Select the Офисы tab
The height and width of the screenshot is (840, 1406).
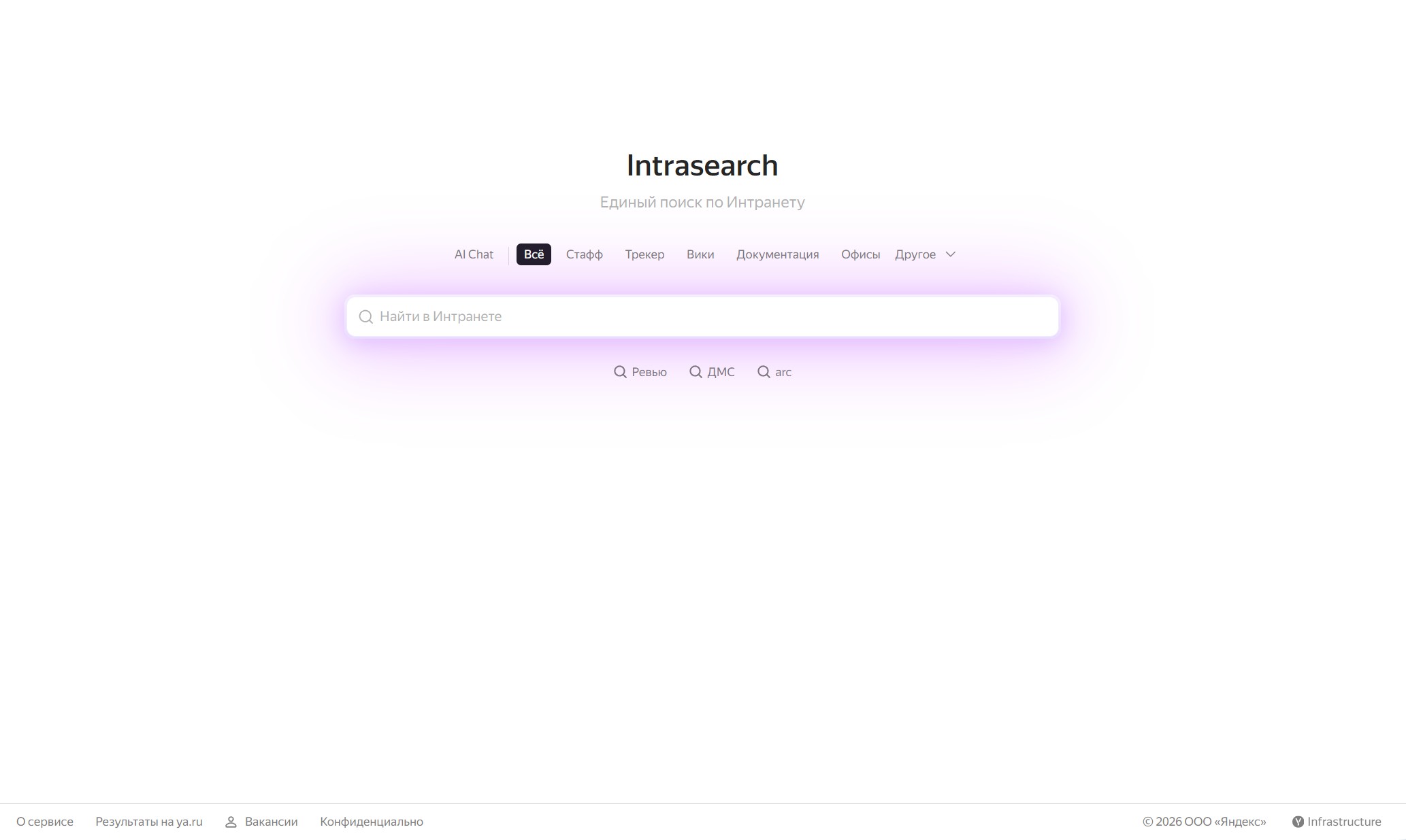coord(860,254)
